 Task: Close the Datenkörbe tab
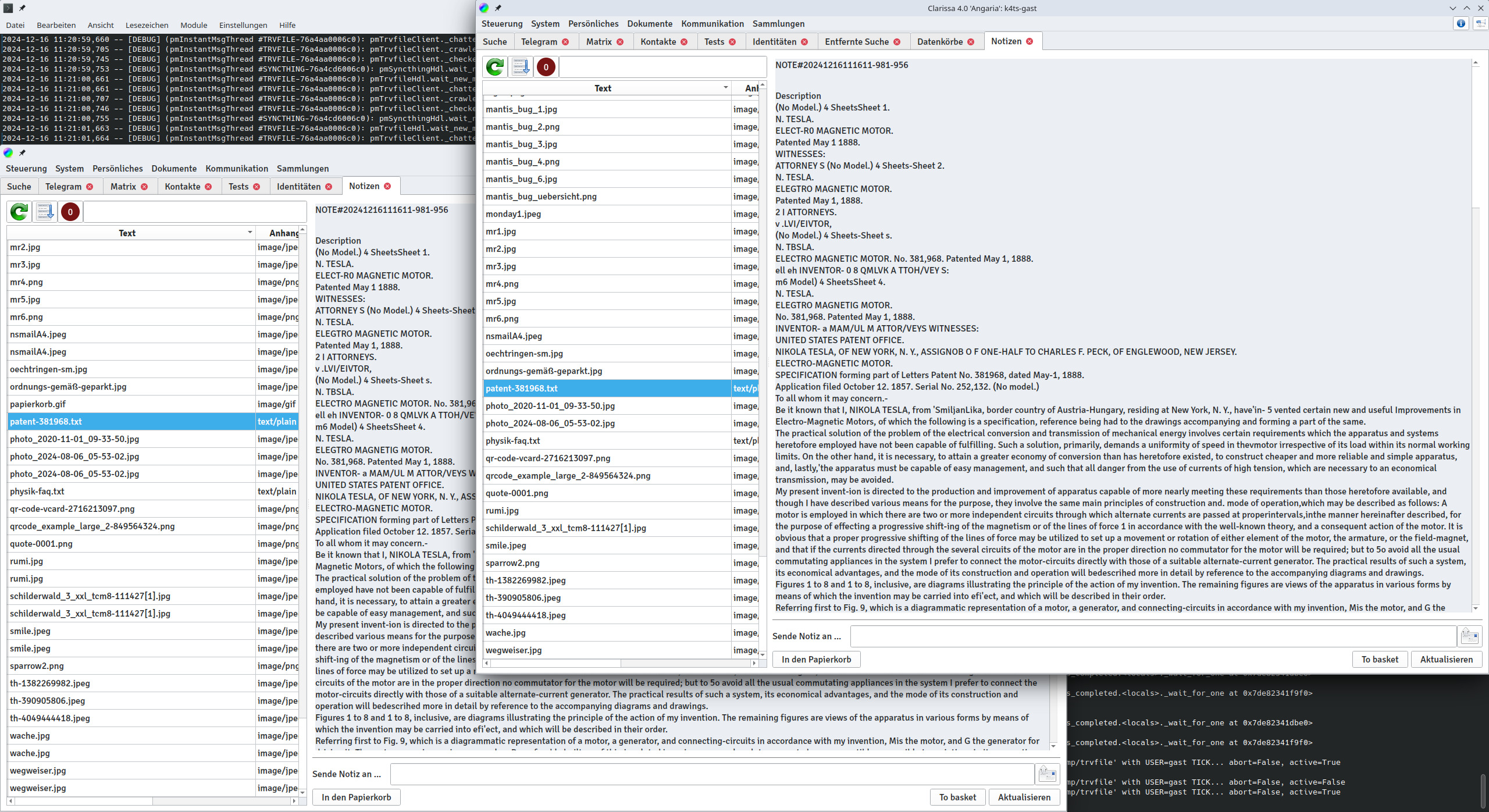[x=971, y=42]
